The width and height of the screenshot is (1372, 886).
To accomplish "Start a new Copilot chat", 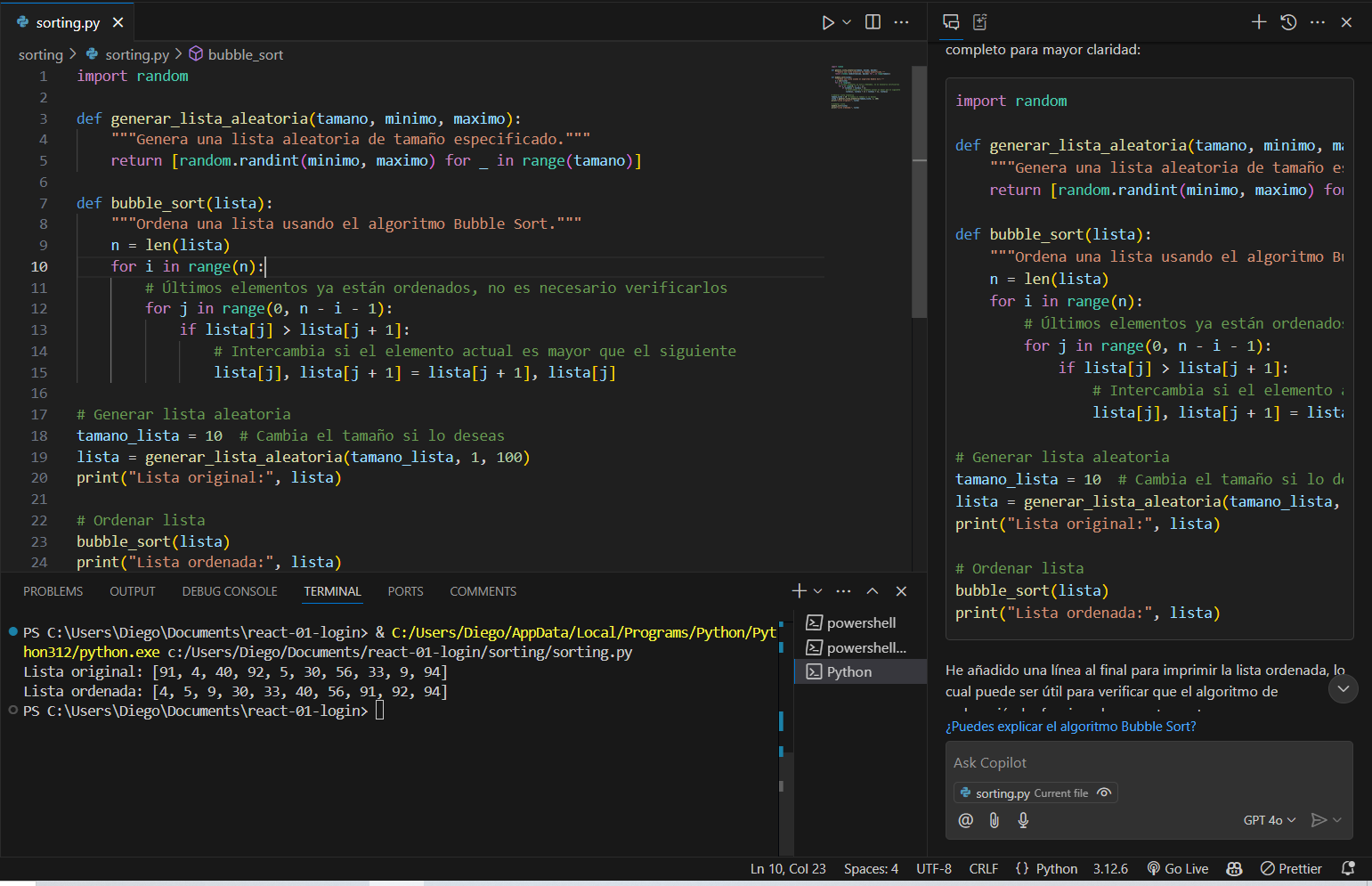I will click(1258, 22).
